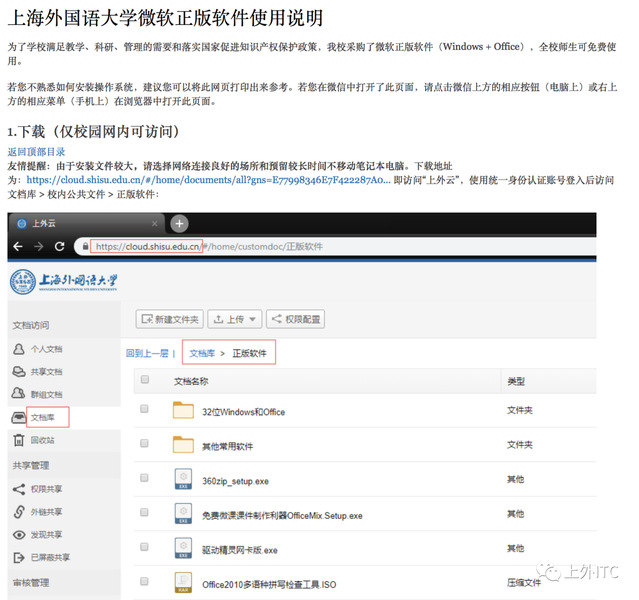The height and width of the screenshot is (600, 639).
Task: Open 共享文档 in the sidebar
Action: point(19,372)
